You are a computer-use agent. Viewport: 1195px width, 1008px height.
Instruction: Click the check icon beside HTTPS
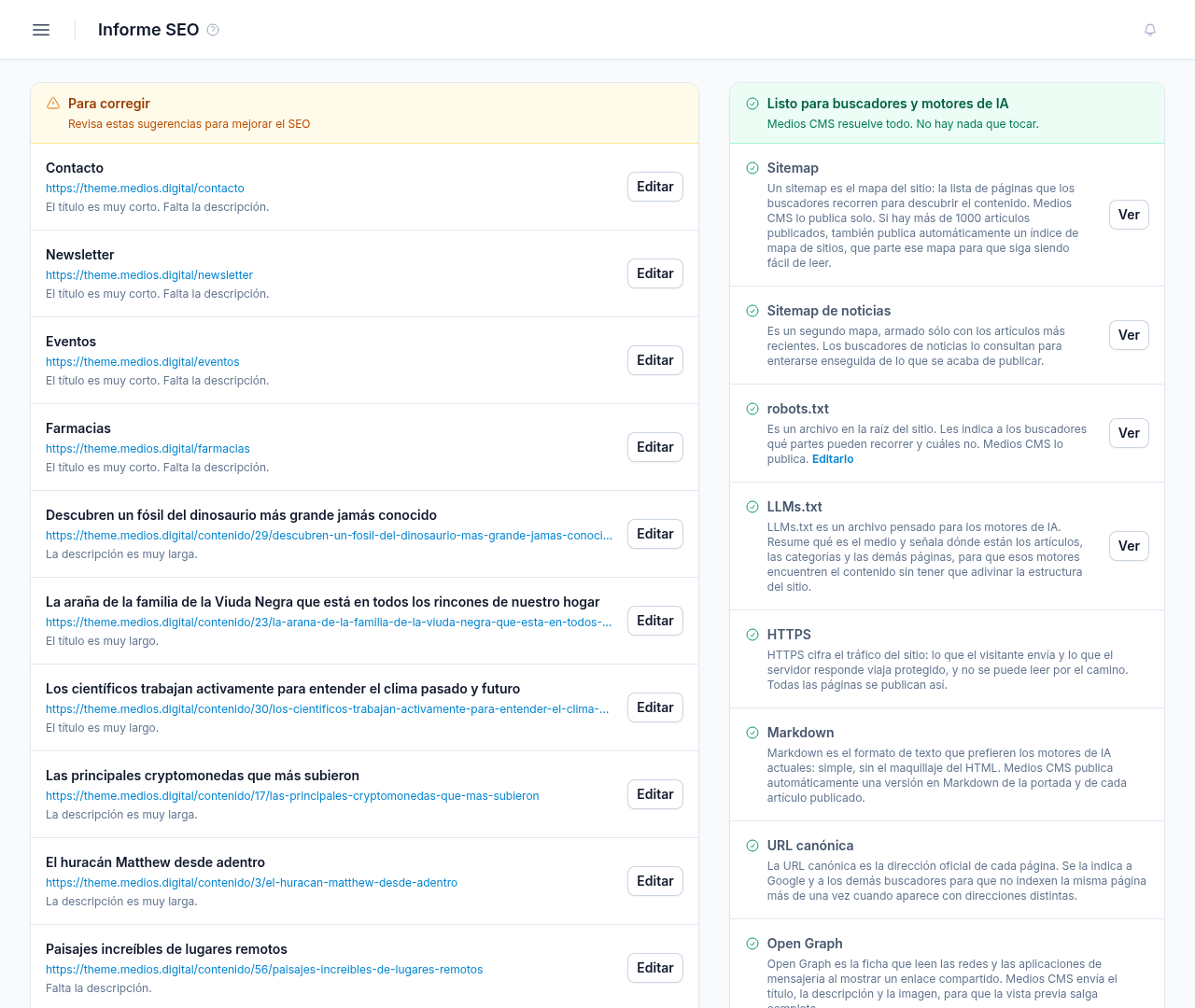tap(752, 635)
